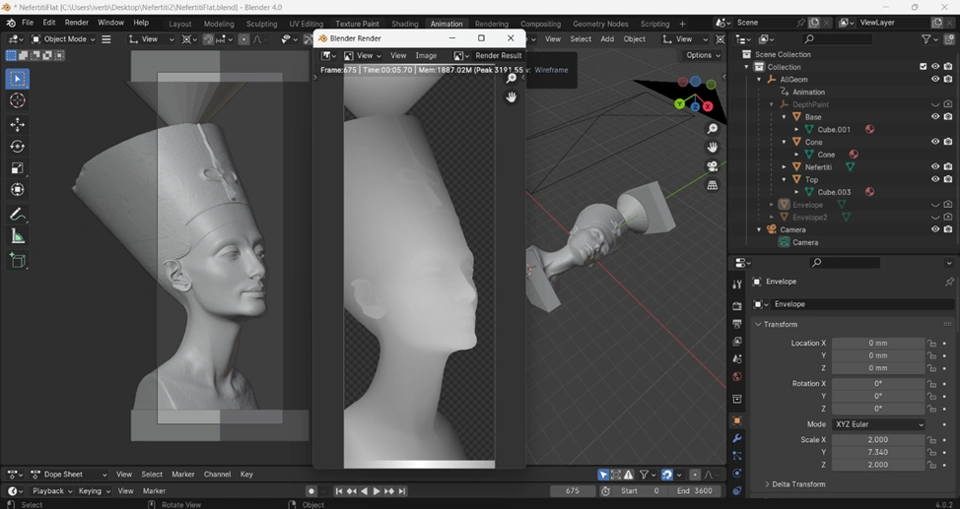Switch to the Shading workspace tab
Viewport: 960px width, 509px height.
click(405, 23)
